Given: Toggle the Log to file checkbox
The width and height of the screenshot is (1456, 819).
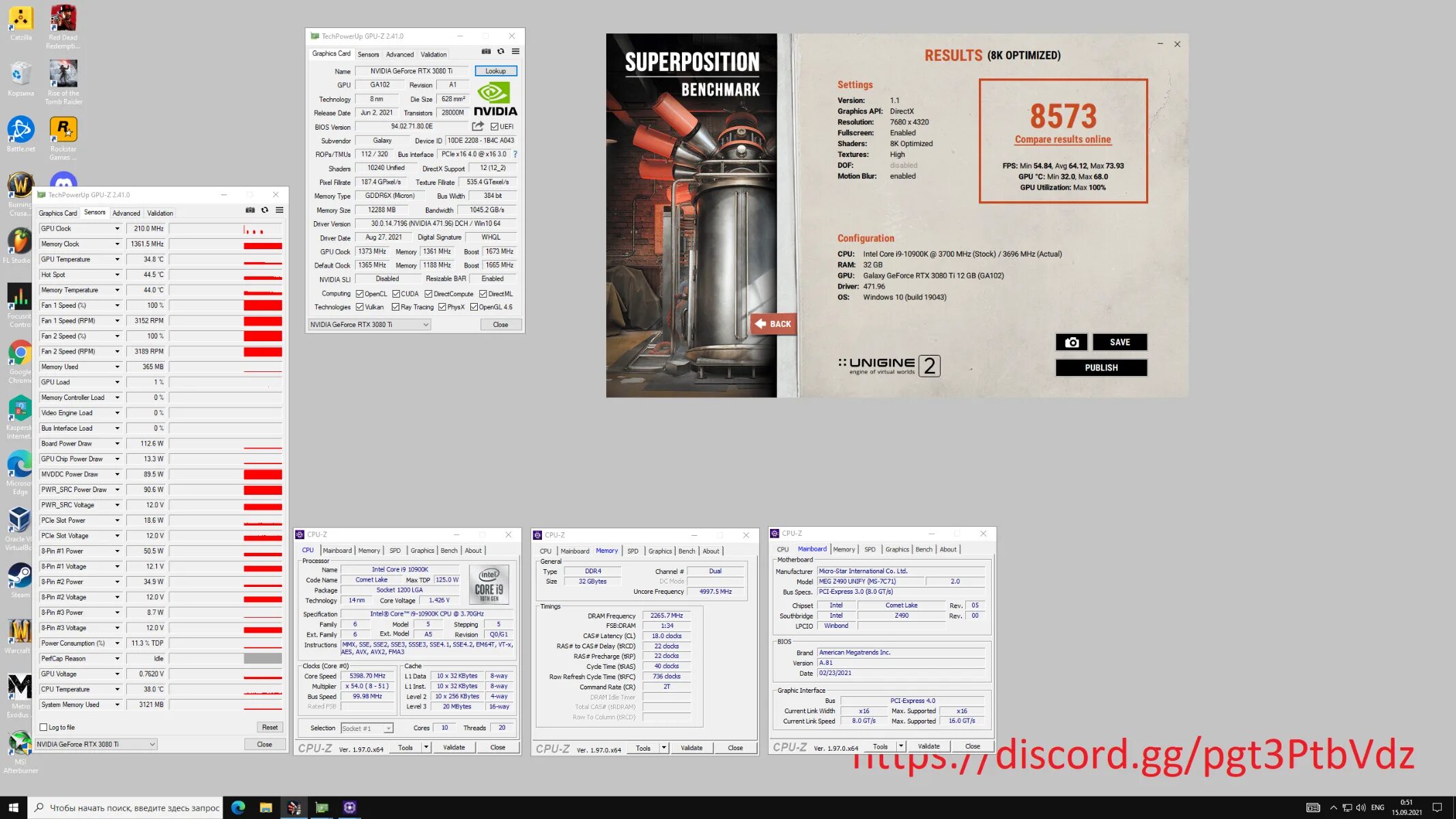Looking at the screenshot, I should [x=44, y=728].
